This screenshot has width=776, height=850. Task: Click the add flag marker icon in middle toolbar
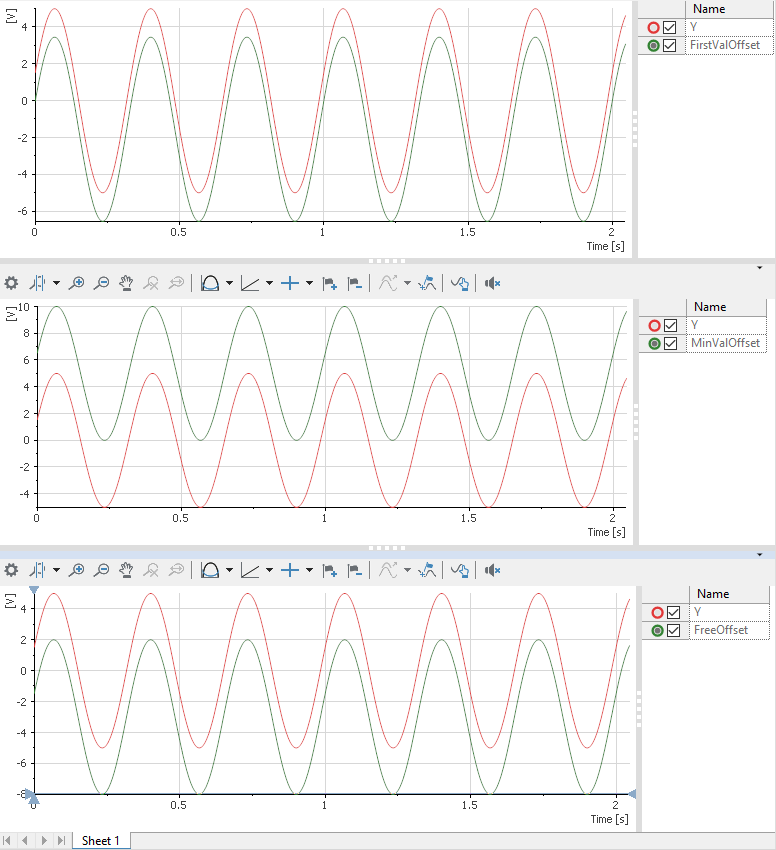[x=330, y=283]
